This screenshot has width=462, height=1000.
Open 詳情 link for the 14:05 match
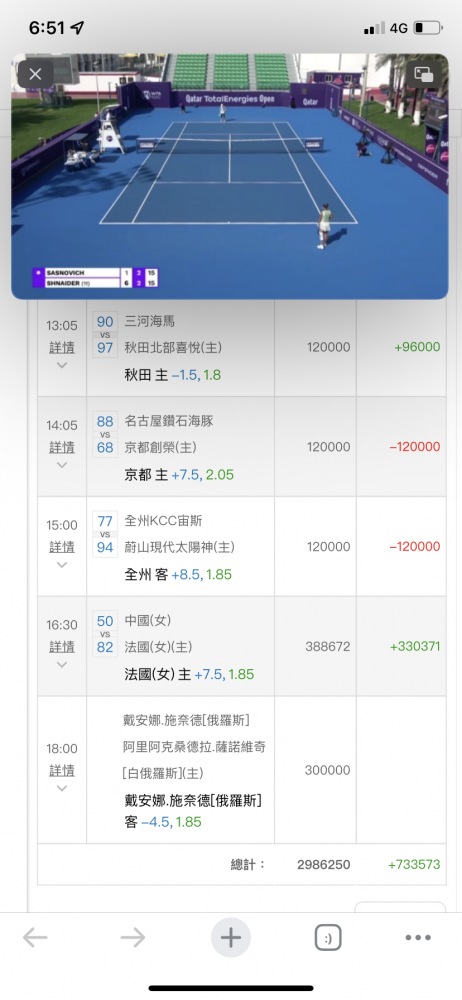(61, 447)
